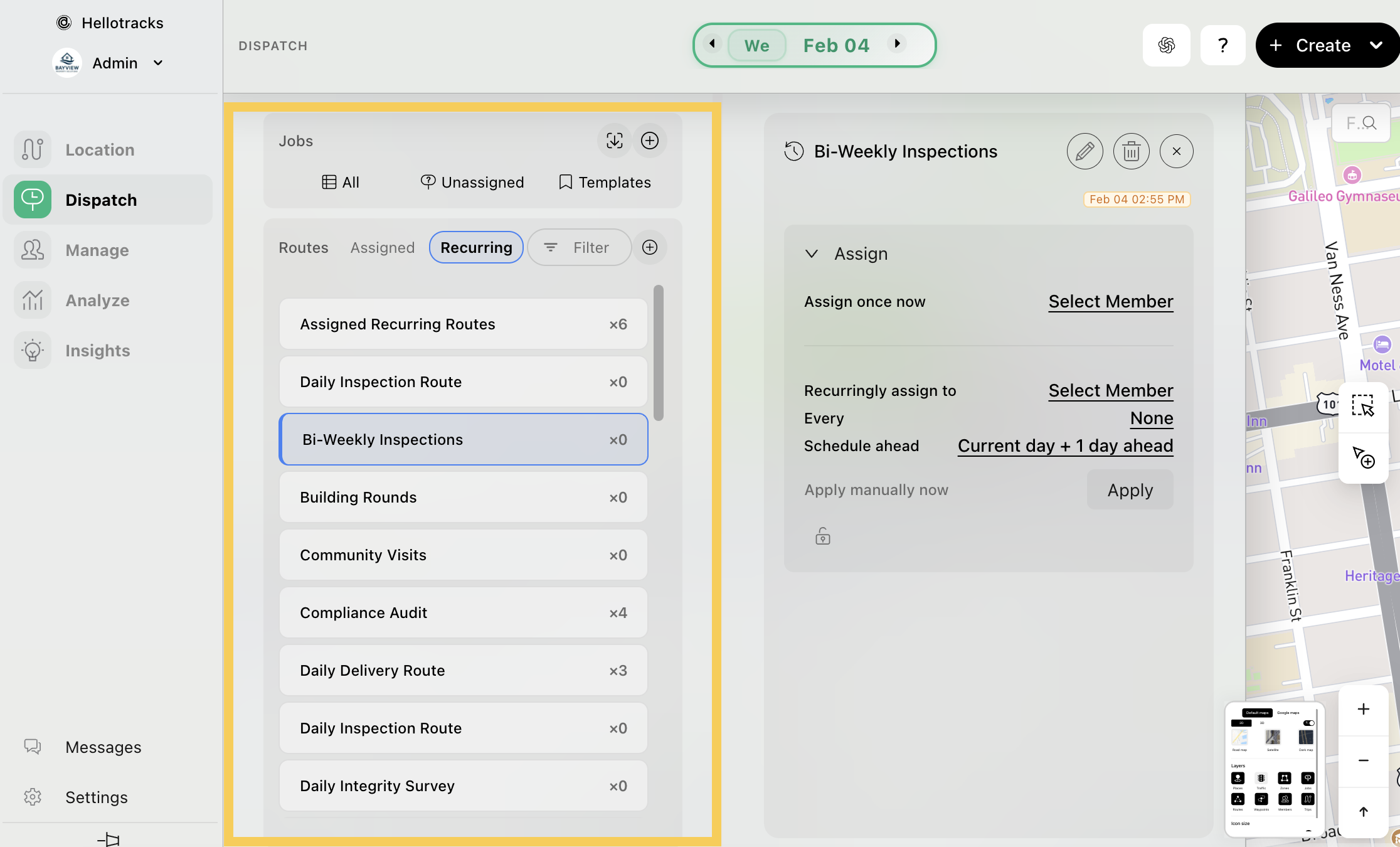
Task: Click Select Member for Assign once now
Action: pos(1110,301)
